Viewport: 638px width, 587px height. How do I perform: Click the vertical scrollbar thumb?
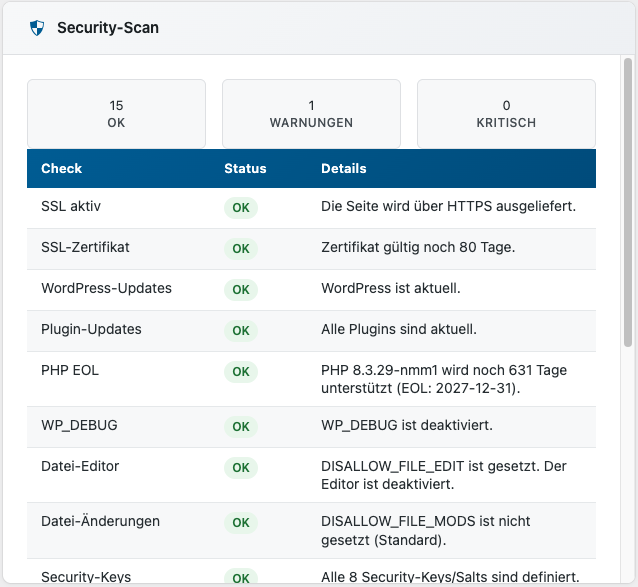pyautogui.click(x=628, y=200)
